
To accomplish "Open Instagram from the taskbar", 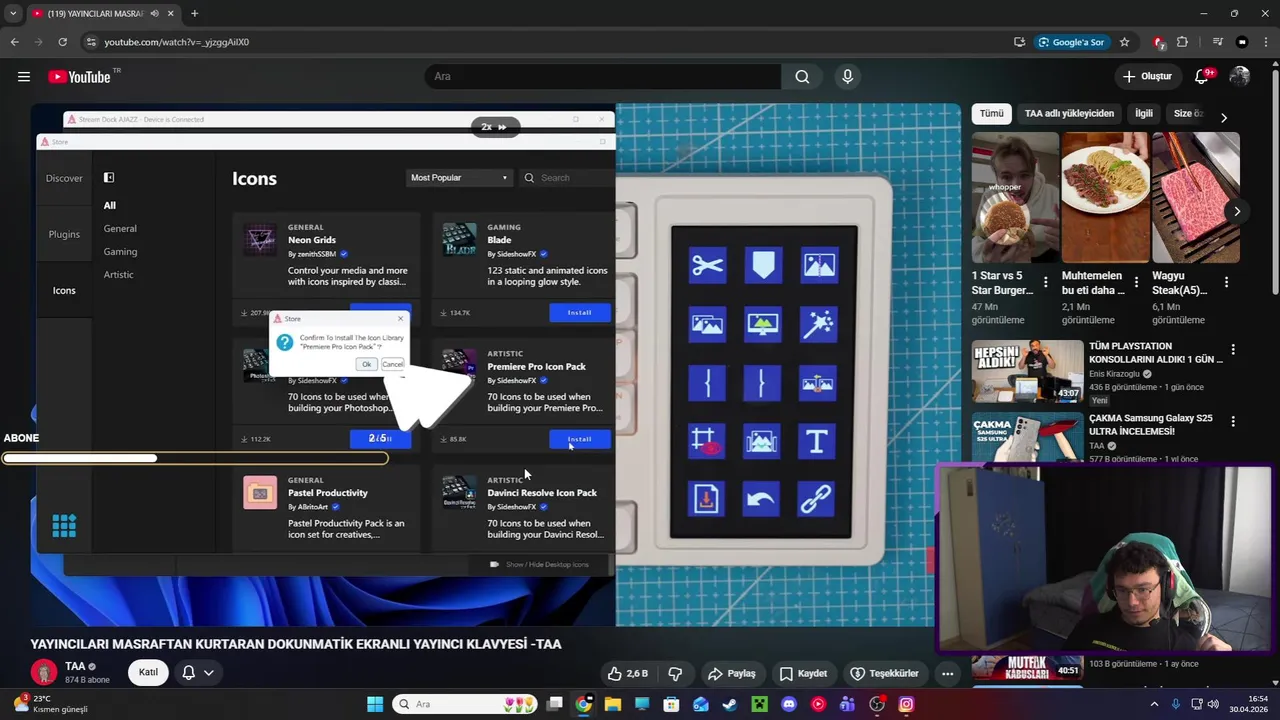I will (x=906, y=704).
